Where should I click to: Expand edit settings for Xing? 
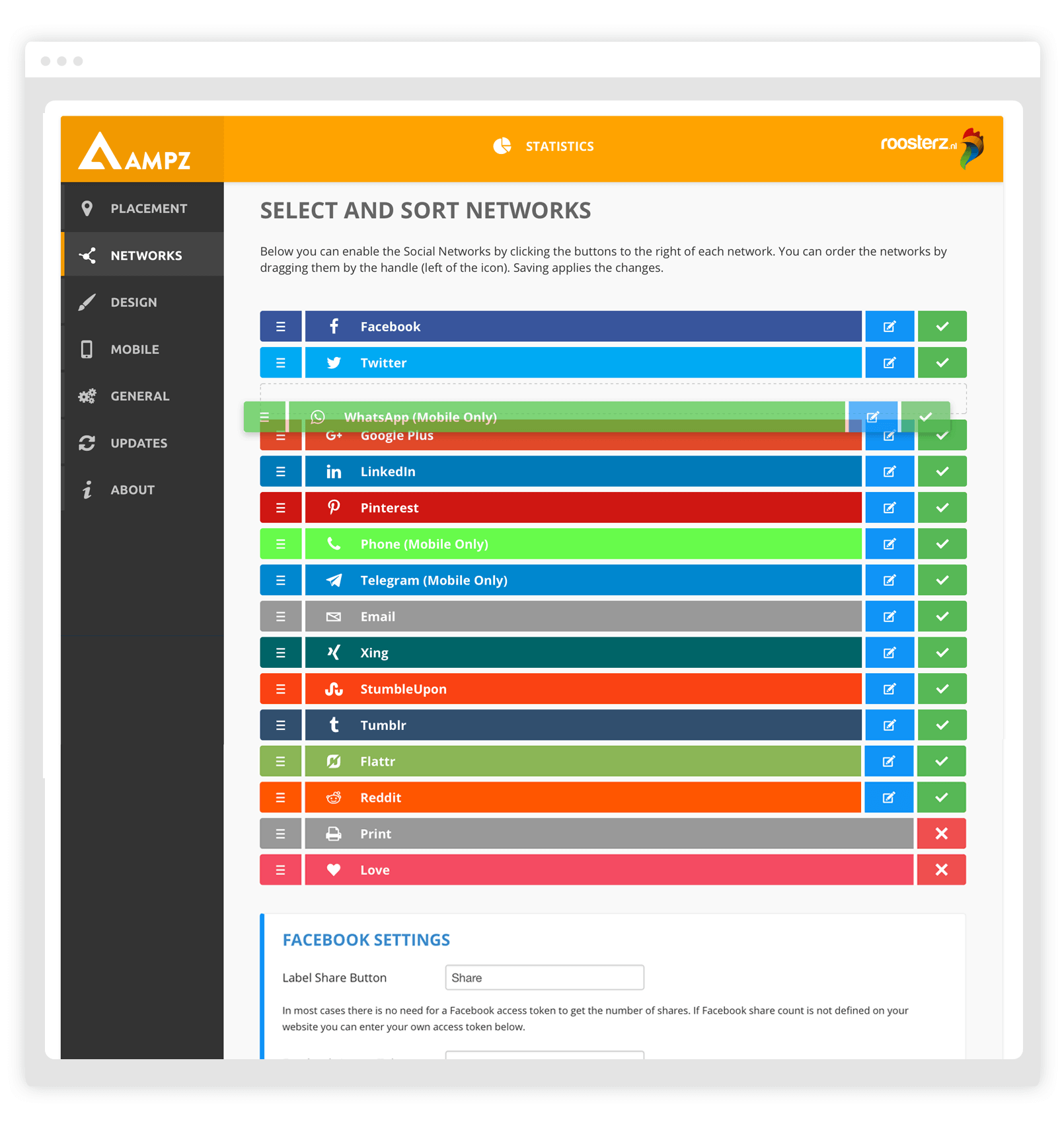pos(890,653)
